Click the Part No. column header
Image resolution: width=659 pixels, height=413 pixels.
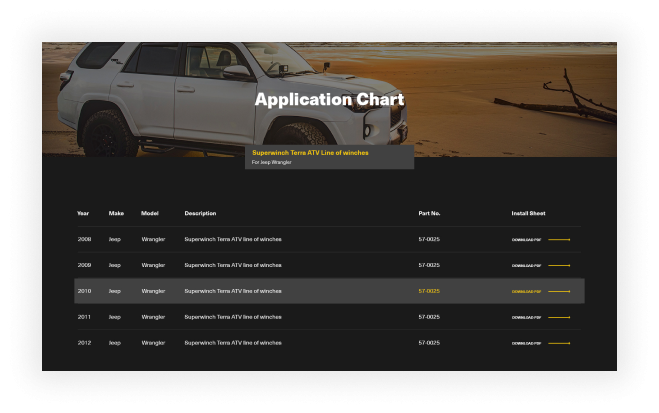pyautogui.click(x=429, y=213)
